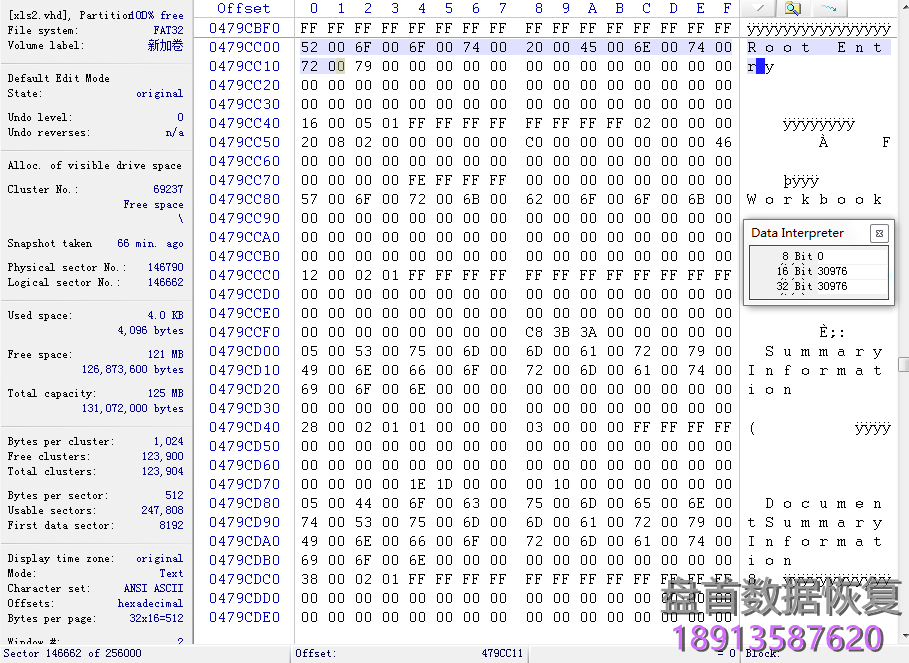Viewport: 909px width, 663px height.
Task: Click the vertical scrollbar thumb
Action: point(903,364)
